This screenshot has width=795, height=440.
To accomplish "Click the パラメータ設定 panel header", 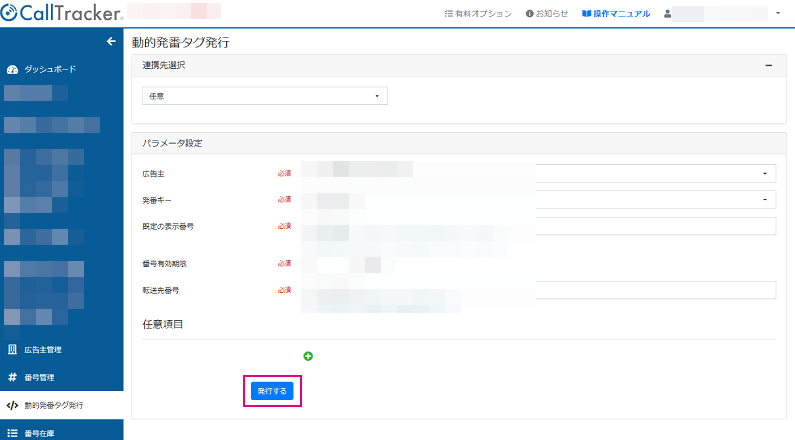I will pos(459,143).
